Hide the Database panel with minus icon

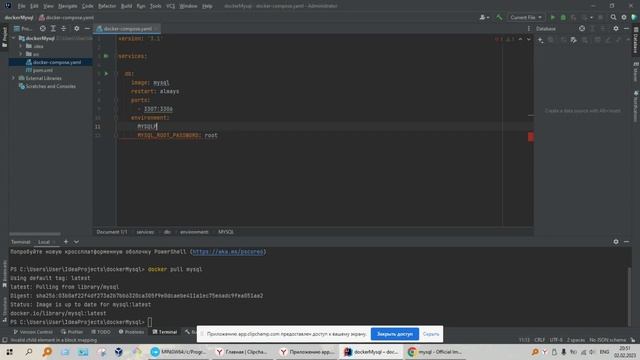click(x=626, y=29)
